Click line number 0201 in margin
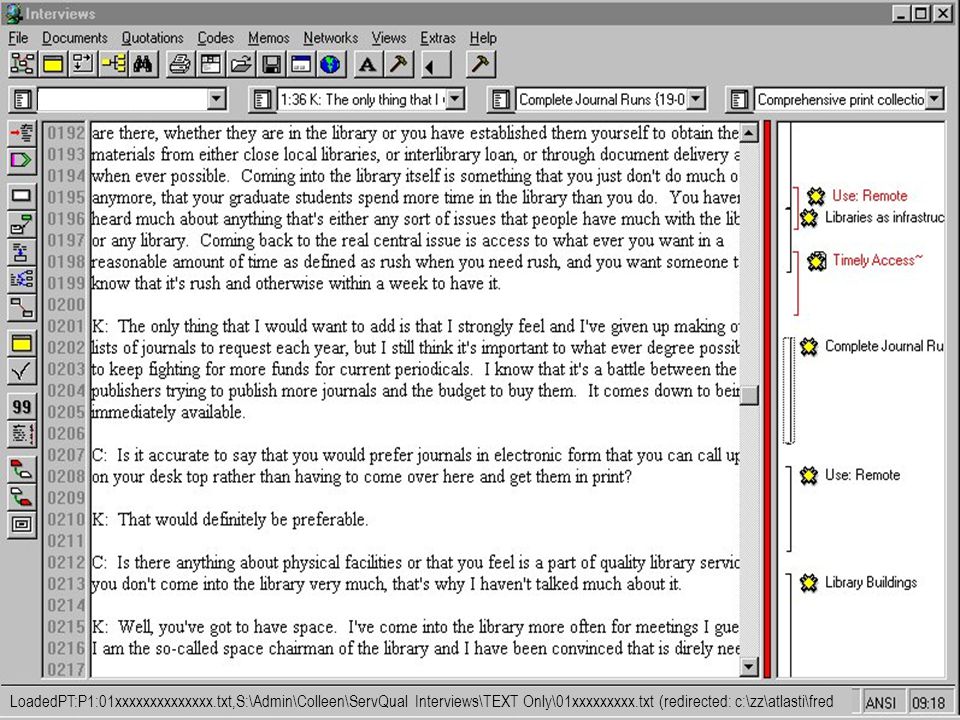The width and height of the screenshot is (960, 720). click(66, 326)
